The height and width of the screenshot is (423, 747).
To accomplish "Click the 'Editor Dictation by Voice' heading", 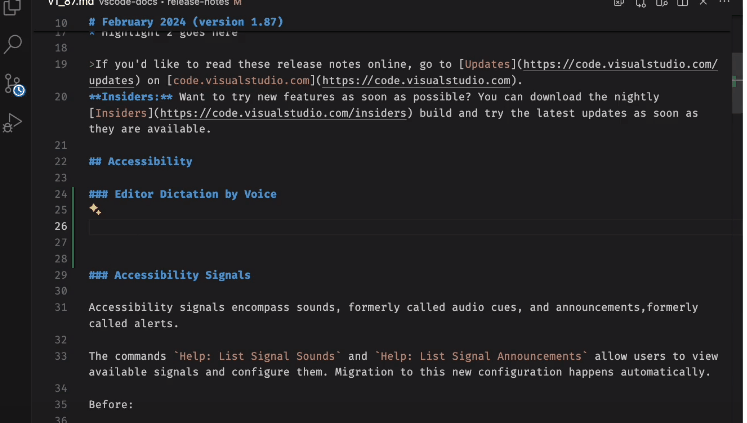I will tap(195, 194).
